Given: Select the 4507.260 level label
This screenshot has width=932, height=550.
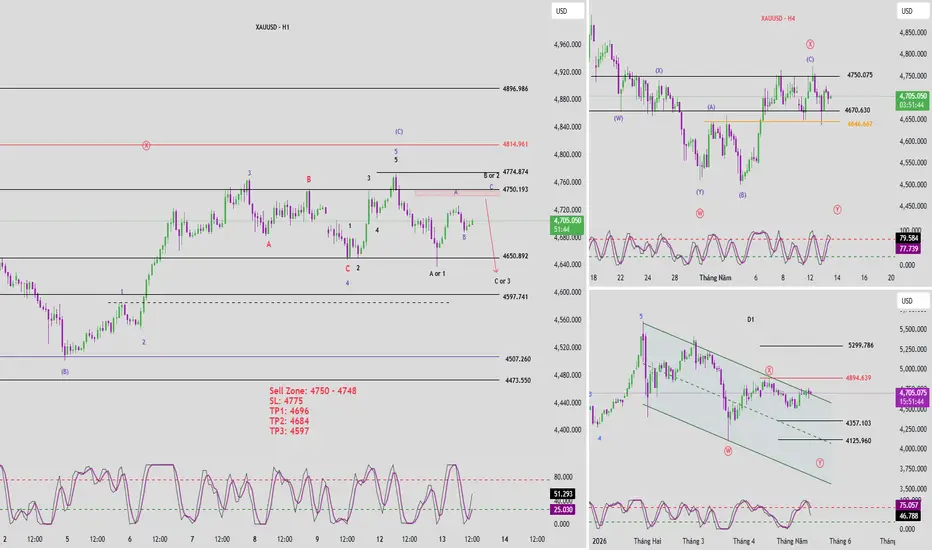Looking at the screenshot, I should tap(518, 359).
